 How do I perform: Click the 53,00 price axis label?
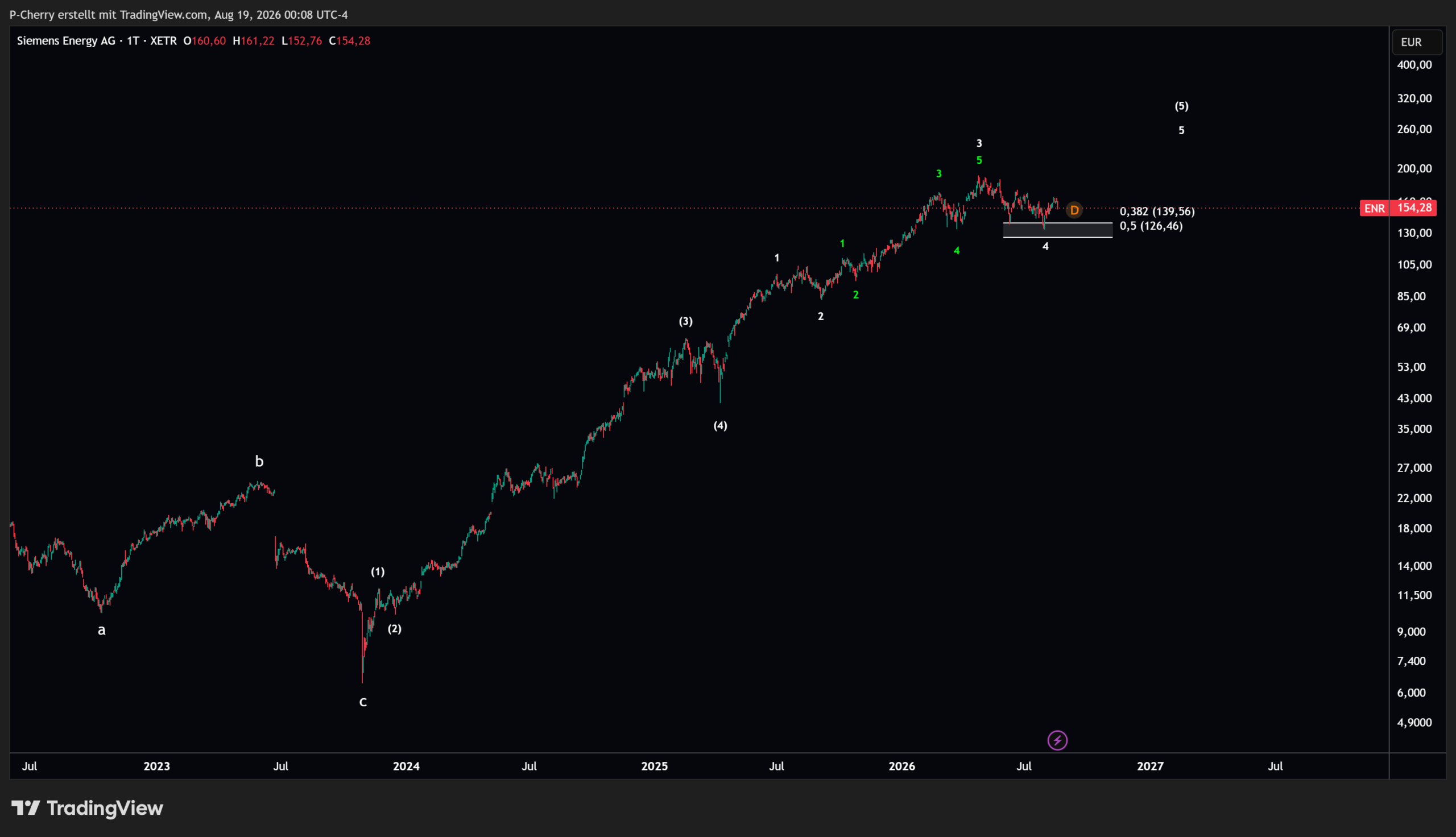tap(1412, 367)
